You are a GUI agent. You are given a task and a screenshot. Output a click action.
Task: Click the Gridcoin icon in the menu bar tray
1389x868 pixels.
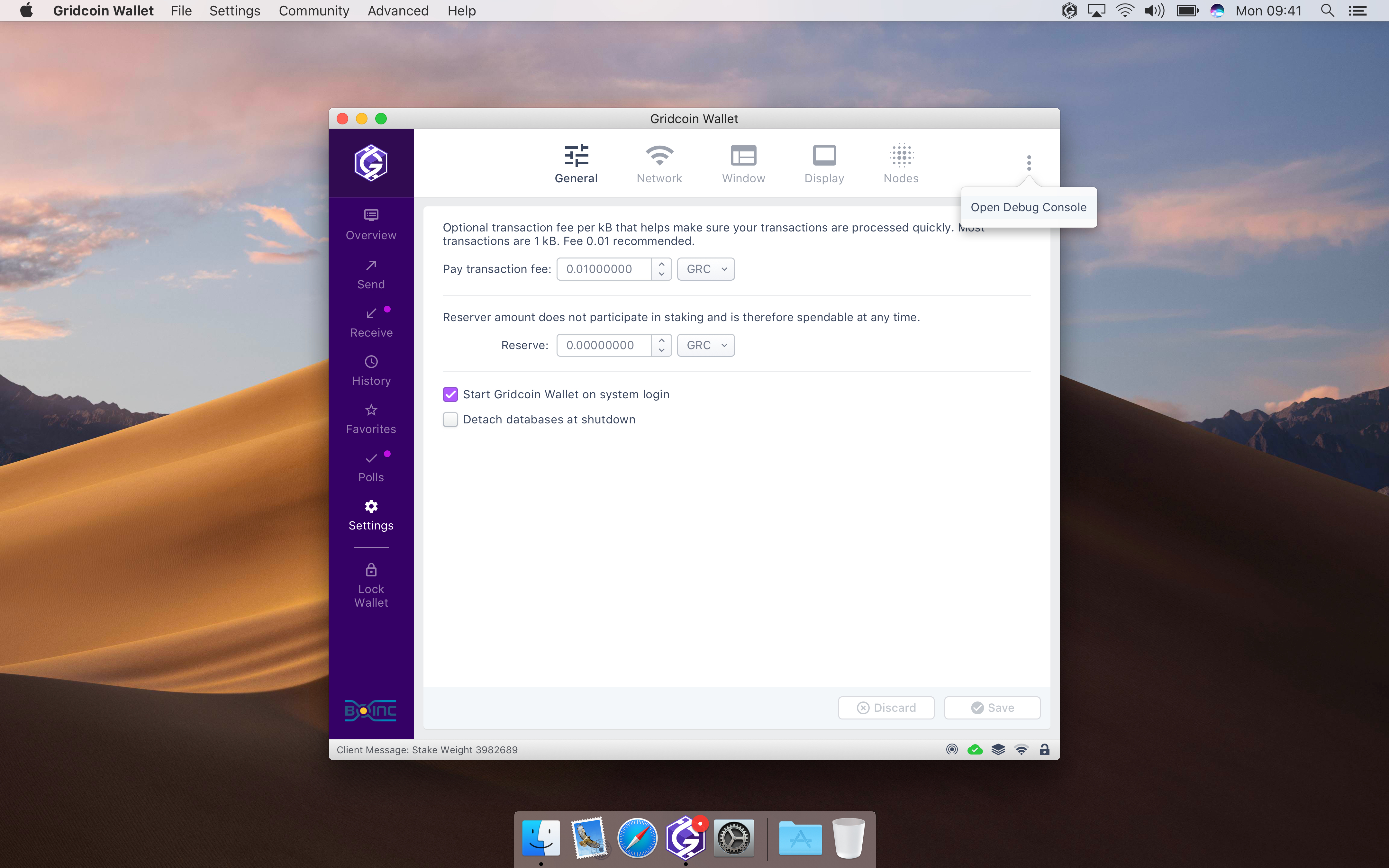pos(1069,11)
